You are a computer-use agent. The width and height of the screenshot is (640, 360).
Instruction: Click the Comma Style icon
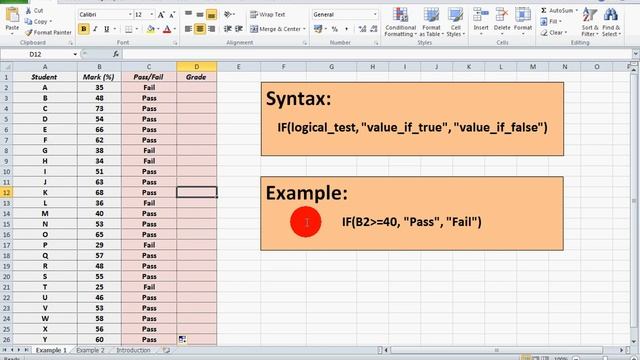tap(346, 29)
